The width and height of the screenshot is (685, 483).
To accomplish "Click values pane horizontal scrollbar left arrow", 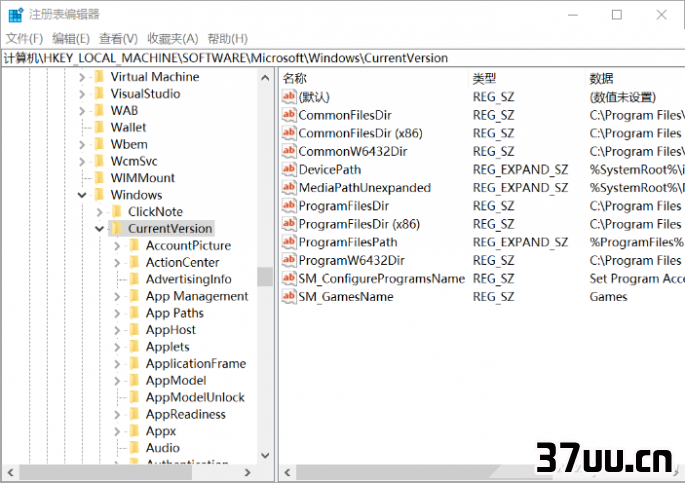I will click(x=287, y=472).
